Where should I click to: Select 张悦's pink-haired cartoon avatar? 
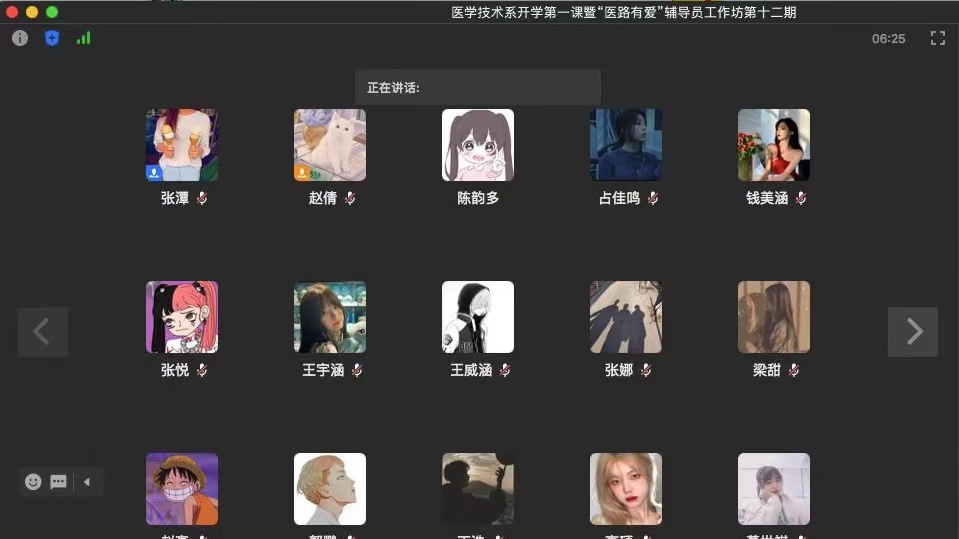(x=182, y=317)
